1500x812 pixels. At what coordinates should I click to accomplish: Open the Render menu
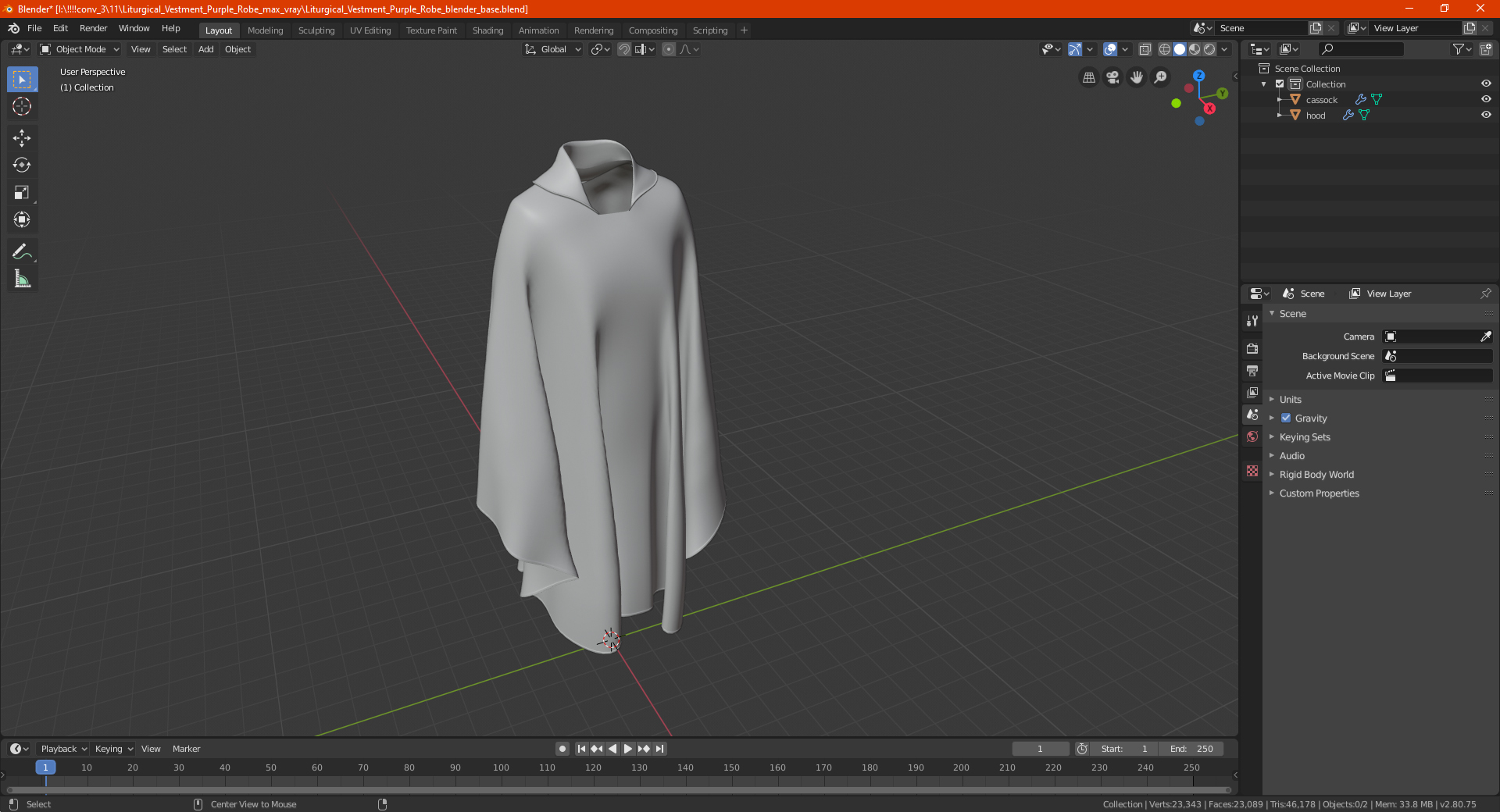[93, 28]
